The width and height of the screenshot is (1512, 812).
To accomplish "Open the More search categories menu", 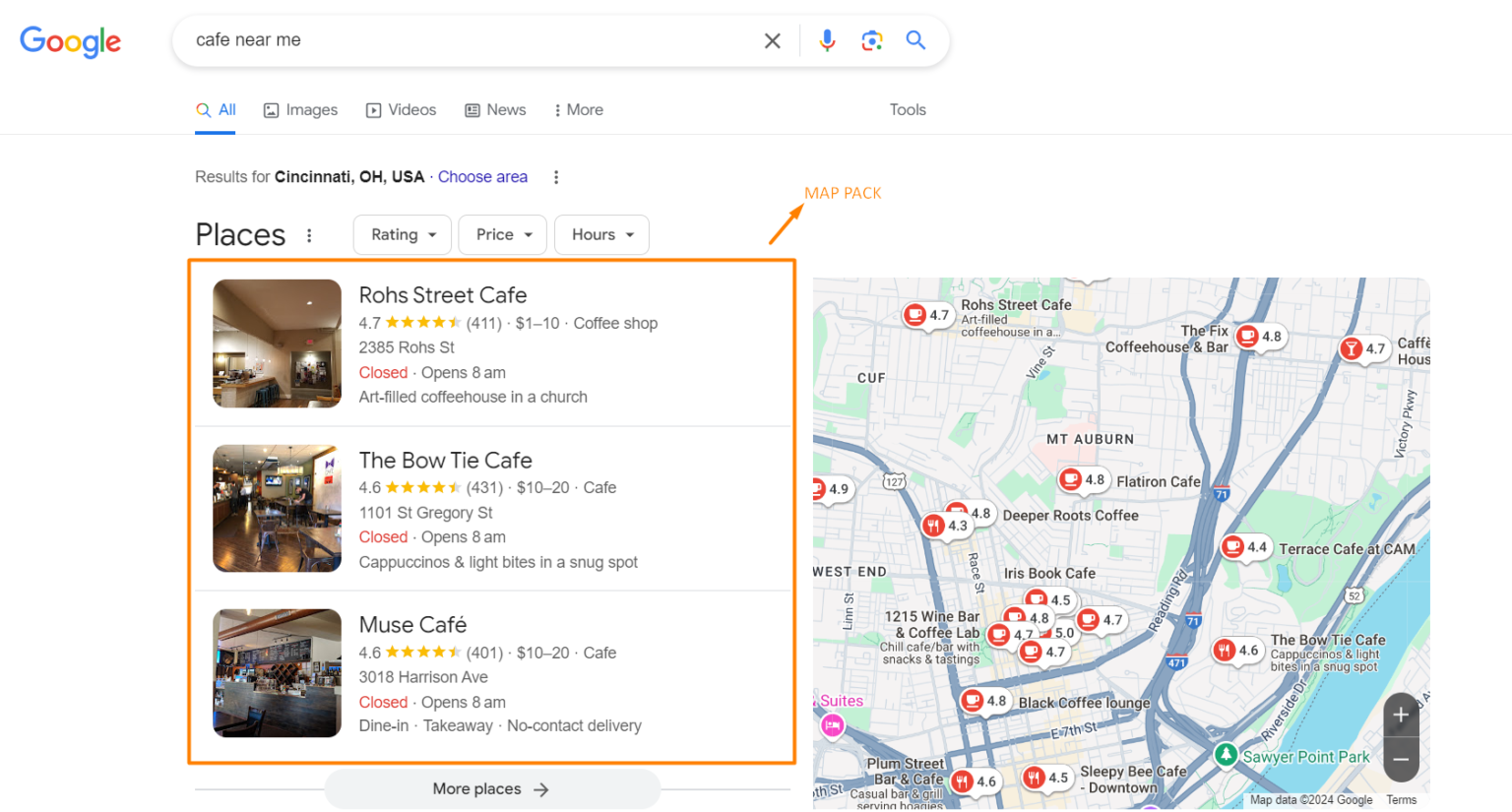I will [578, 109].
